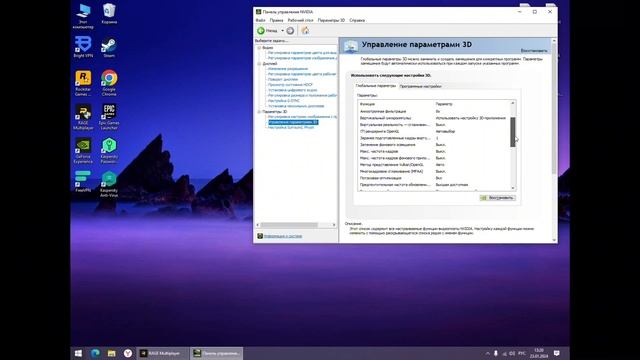Open the Рабочий стол menu
640x360 pixels.
click(x=300, y=20)
